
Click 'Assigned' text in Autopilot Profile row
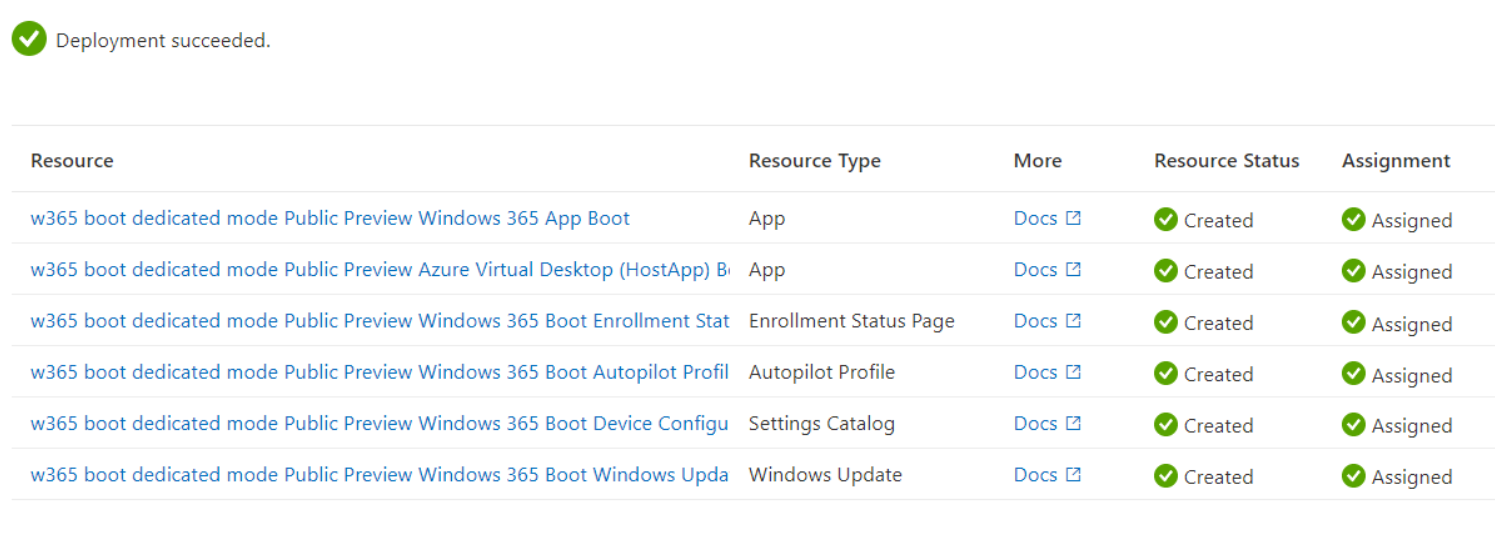pyautogui.click(x=1412, y=374)
